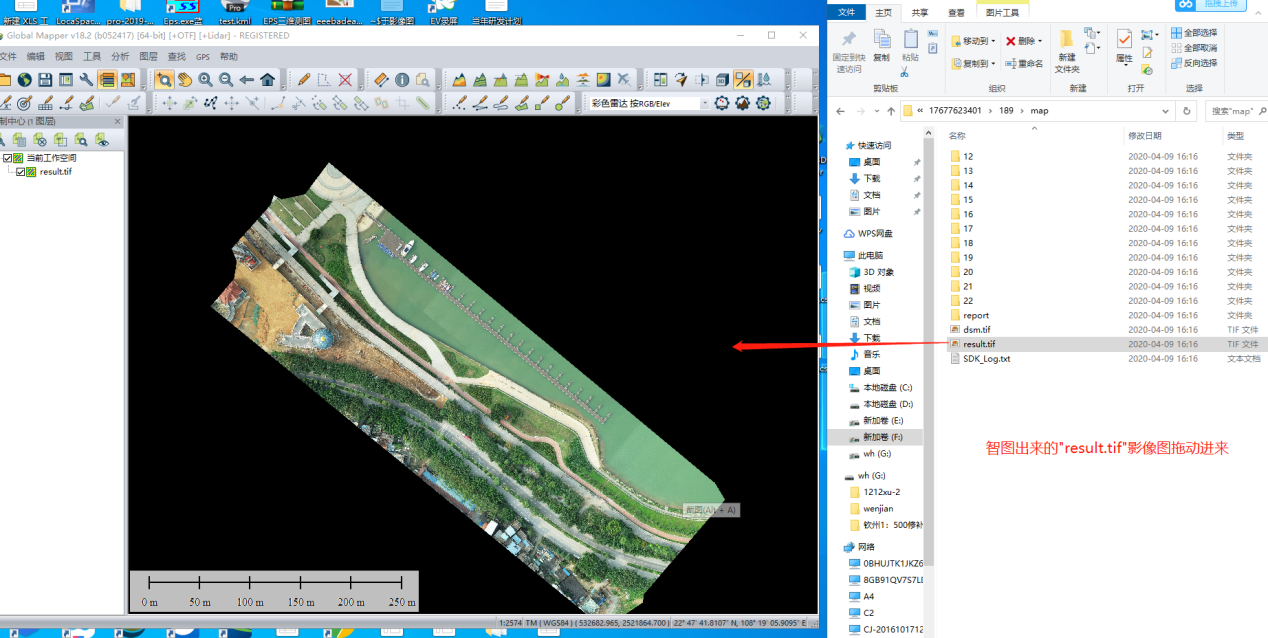Open the 分析 menu

pyautogui.click(x=120, y=57)
